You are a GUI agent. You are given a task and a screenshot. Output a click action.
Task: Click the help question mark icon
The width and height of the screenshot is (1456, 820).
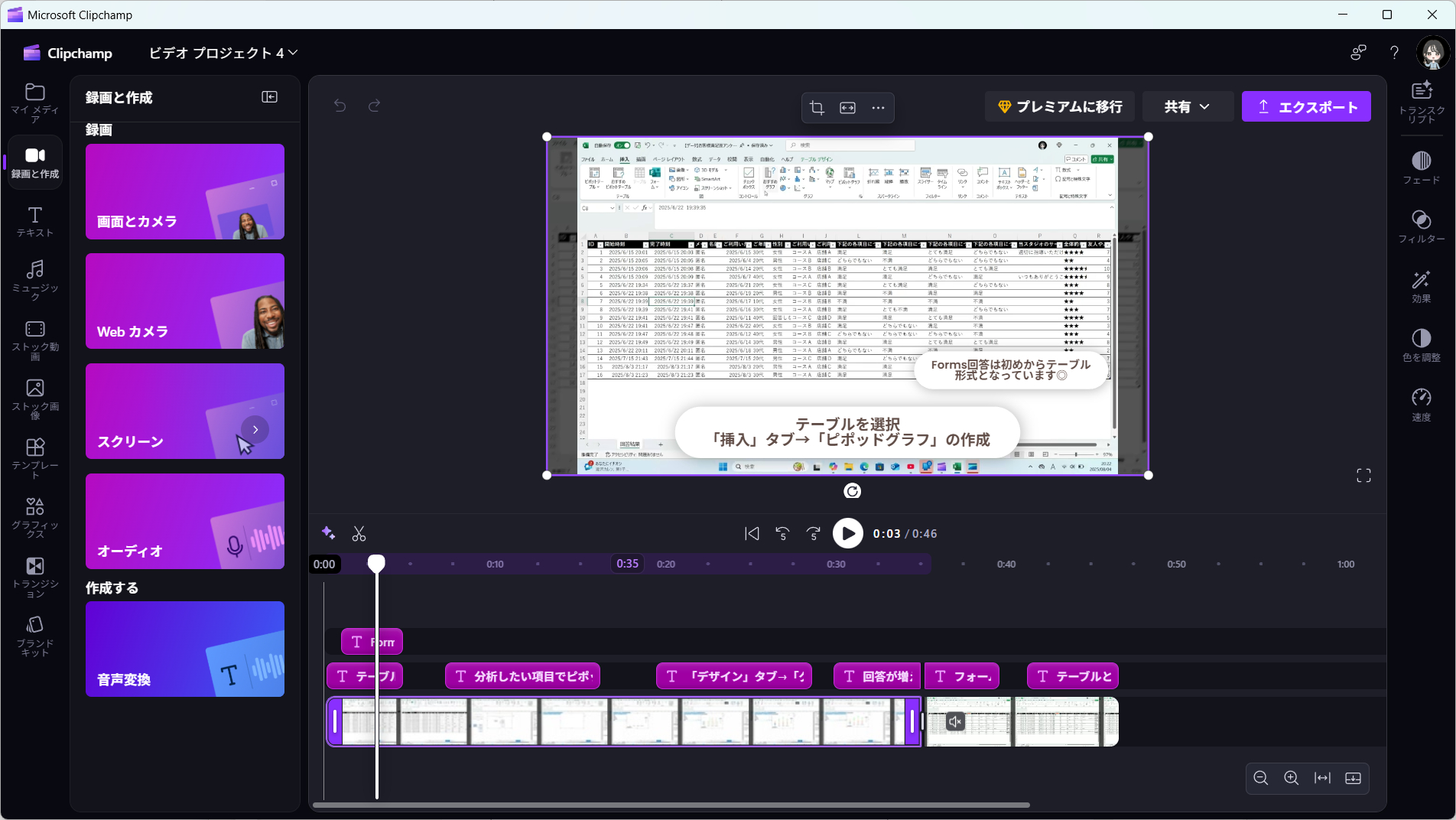coord(1394,52)
